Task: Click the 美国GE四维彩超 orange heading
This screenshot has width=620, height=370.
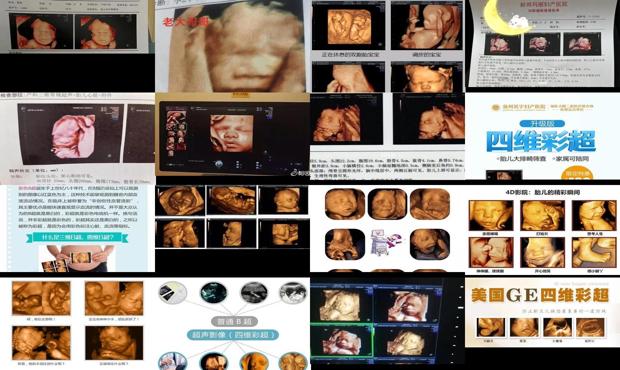Action: 540,295
